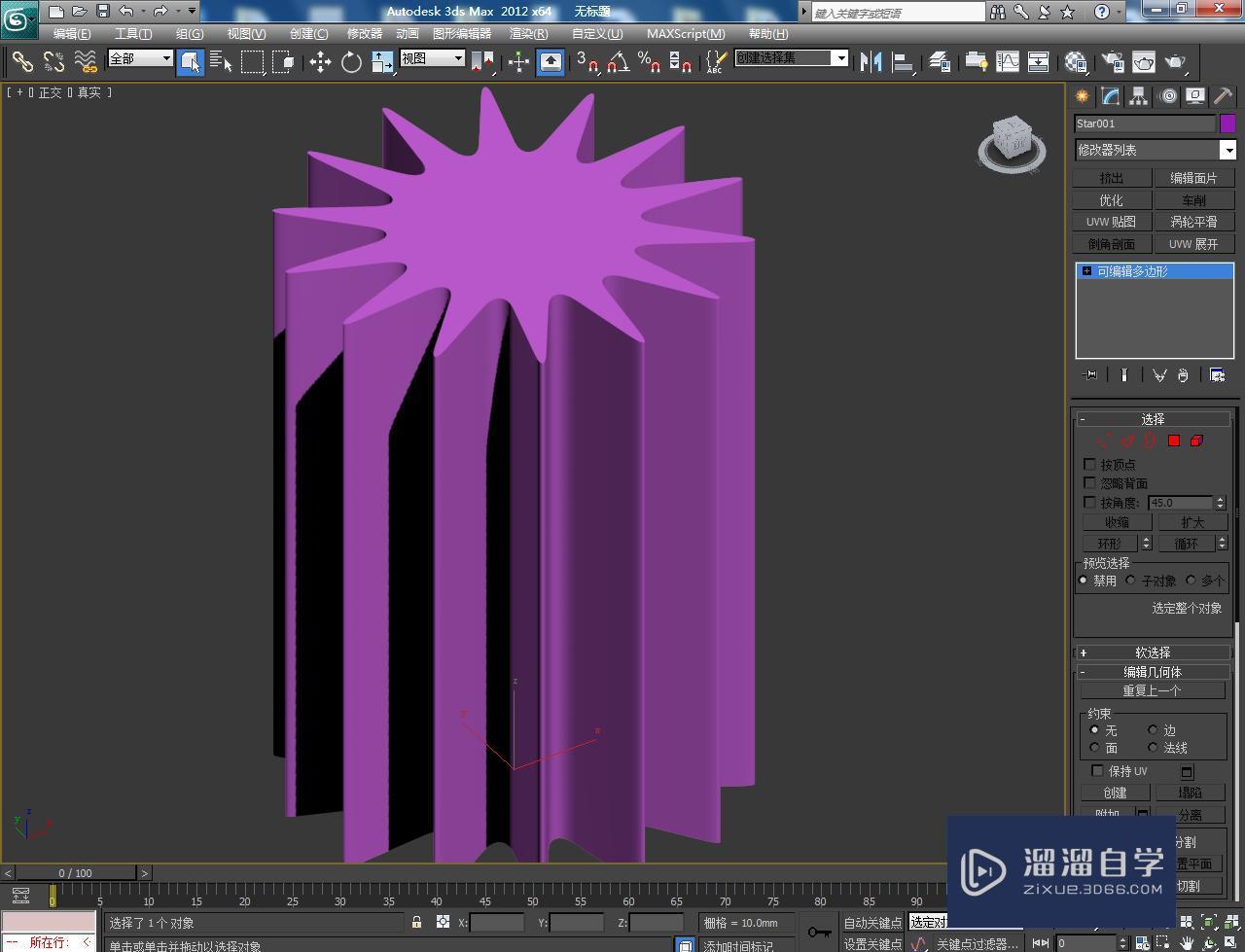
Task: Select 面 constraint radio
Action: pos(1094,748)
